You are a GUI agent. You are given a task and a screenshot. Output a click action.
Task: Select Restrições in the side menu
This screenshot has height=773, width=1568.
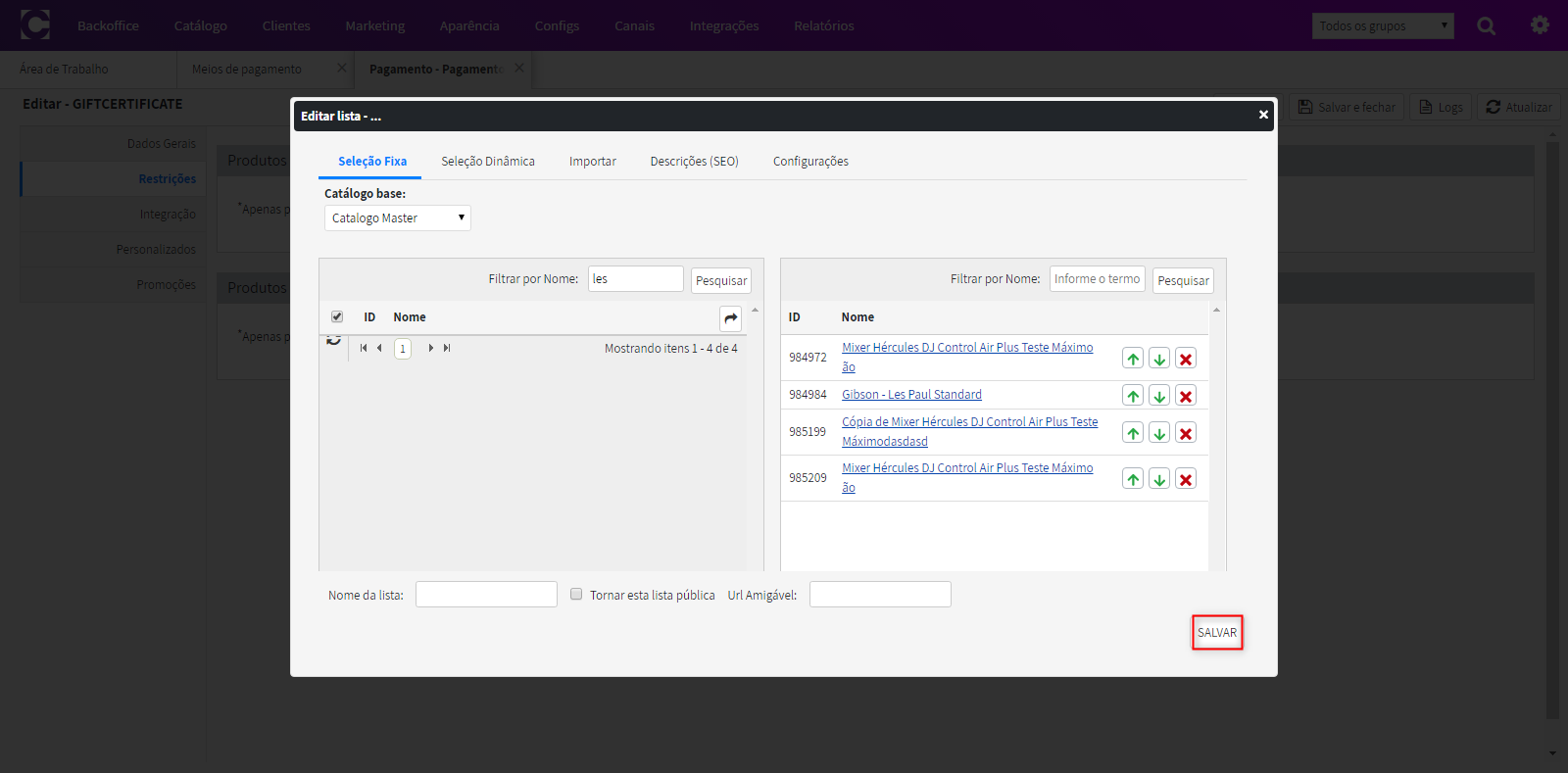[114, 178]
